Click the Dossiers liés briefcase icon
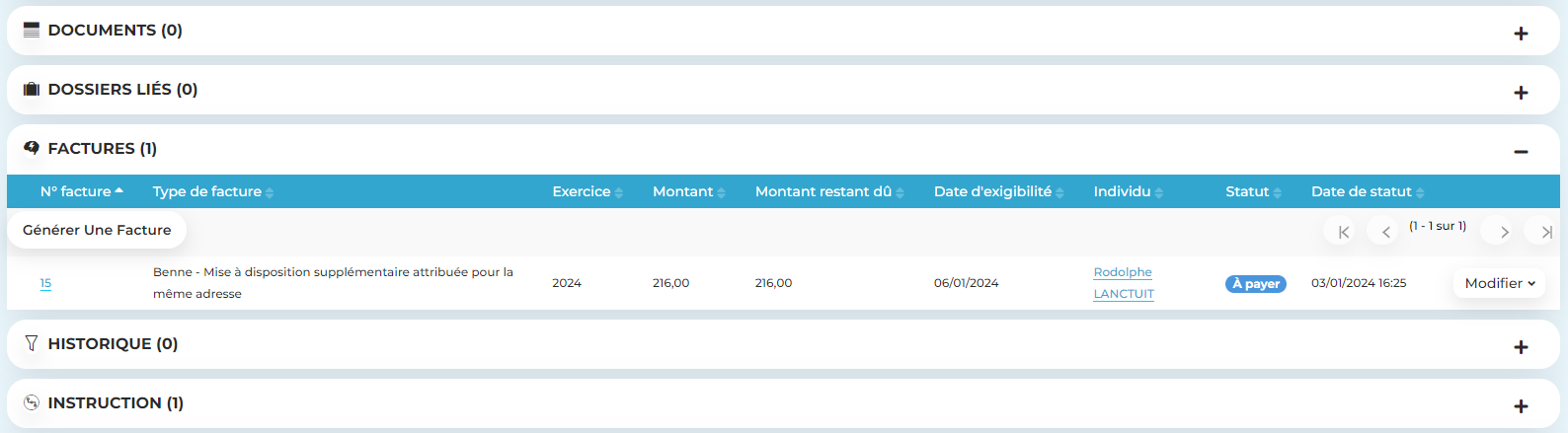Viewport: 1568px width, 433px height. pos(32,90)
